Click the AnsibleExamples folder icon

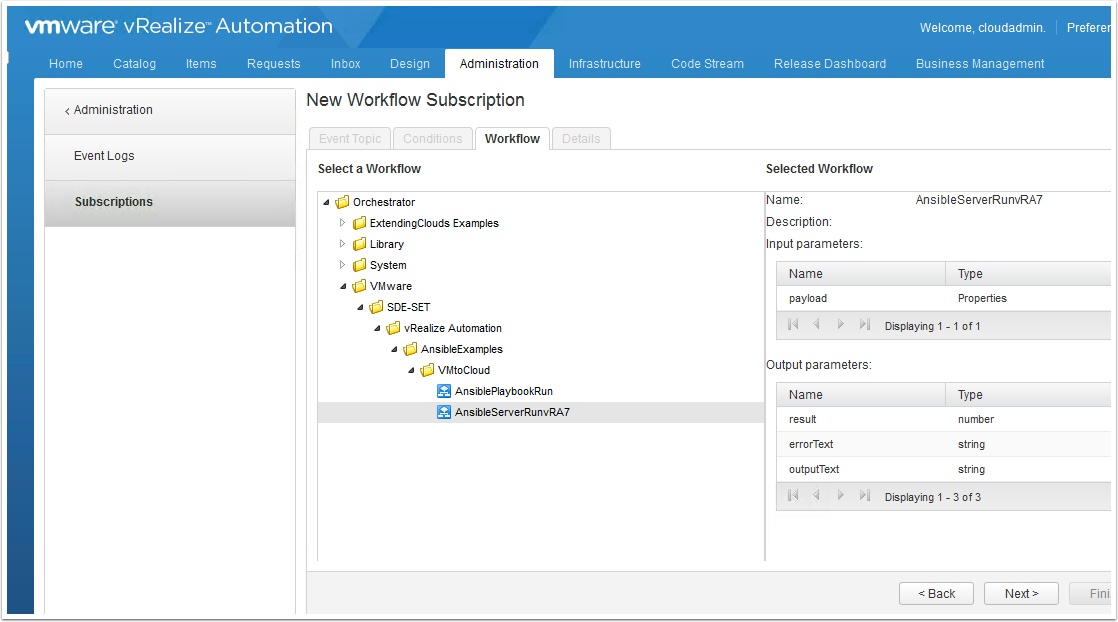click(410, 350)
